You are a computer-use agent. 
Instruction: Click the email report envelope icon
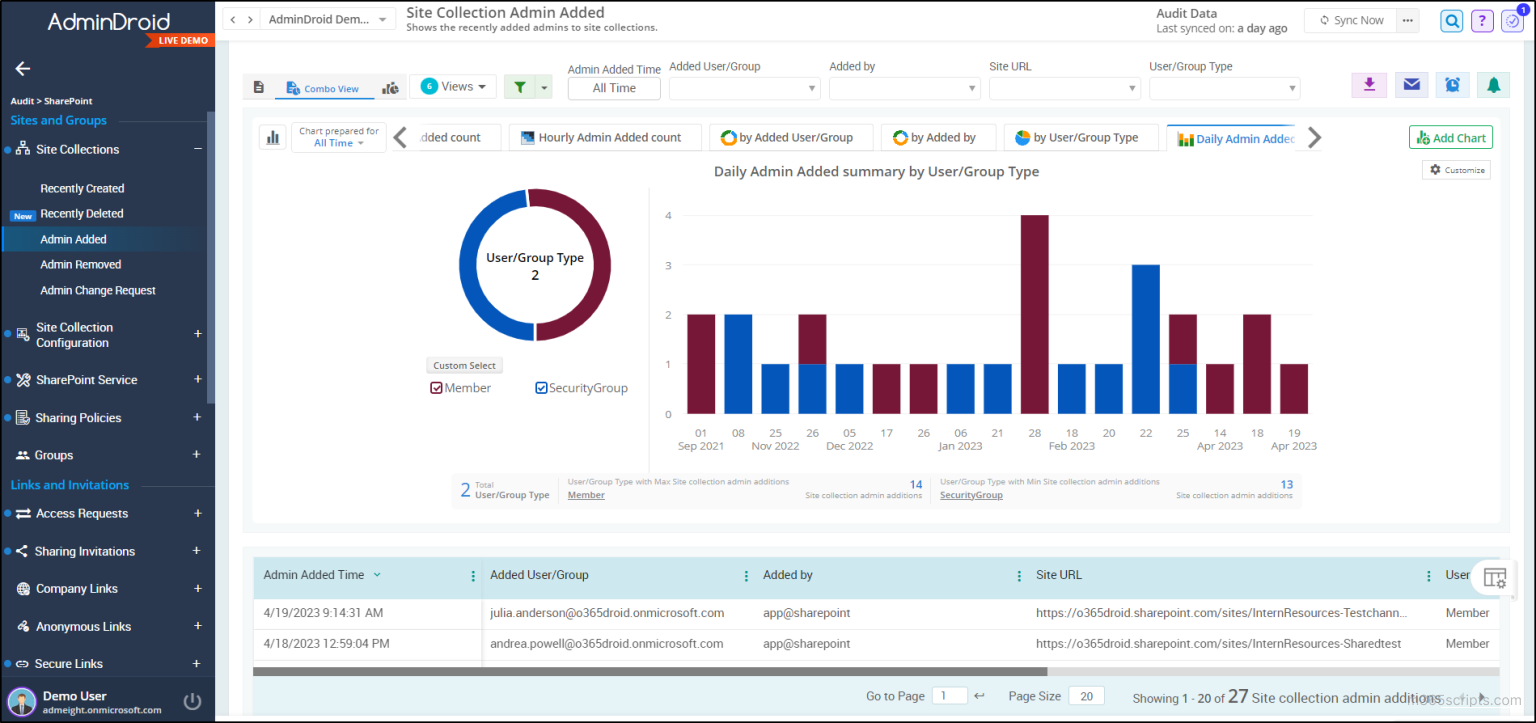tap(1411, 85)
